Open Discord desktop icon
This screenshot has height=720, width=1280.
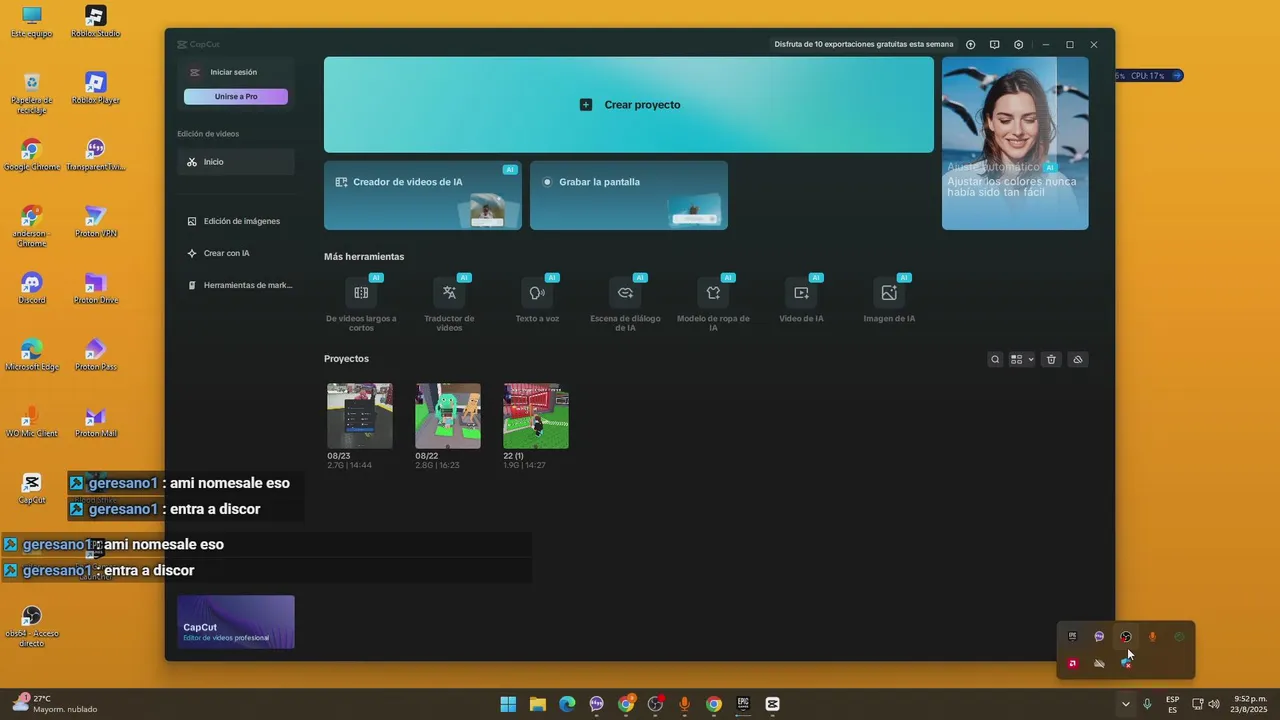click(32, 288)
